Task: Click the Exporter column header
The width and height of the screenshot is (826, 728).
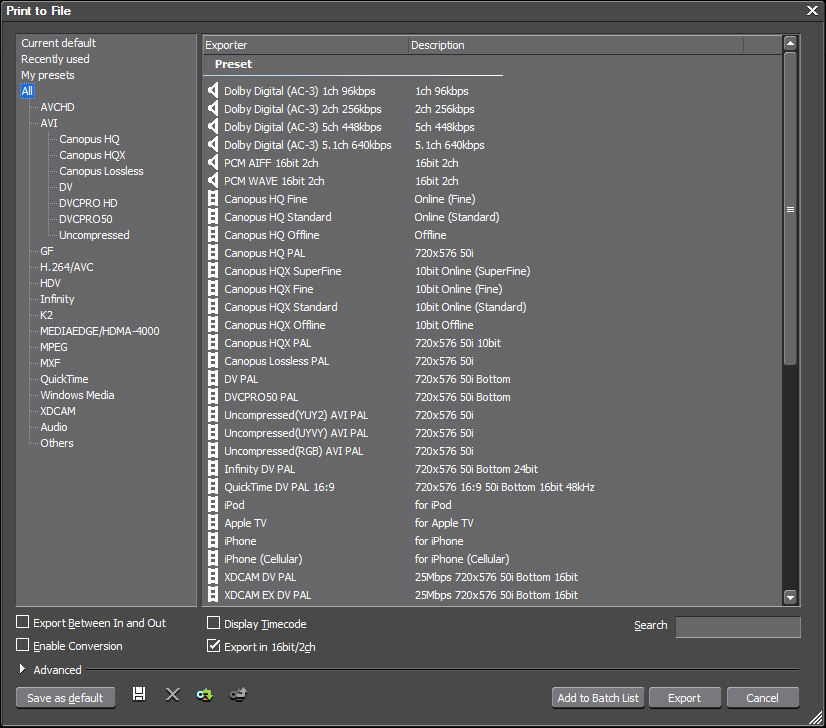Action: [x=306, y=45]
